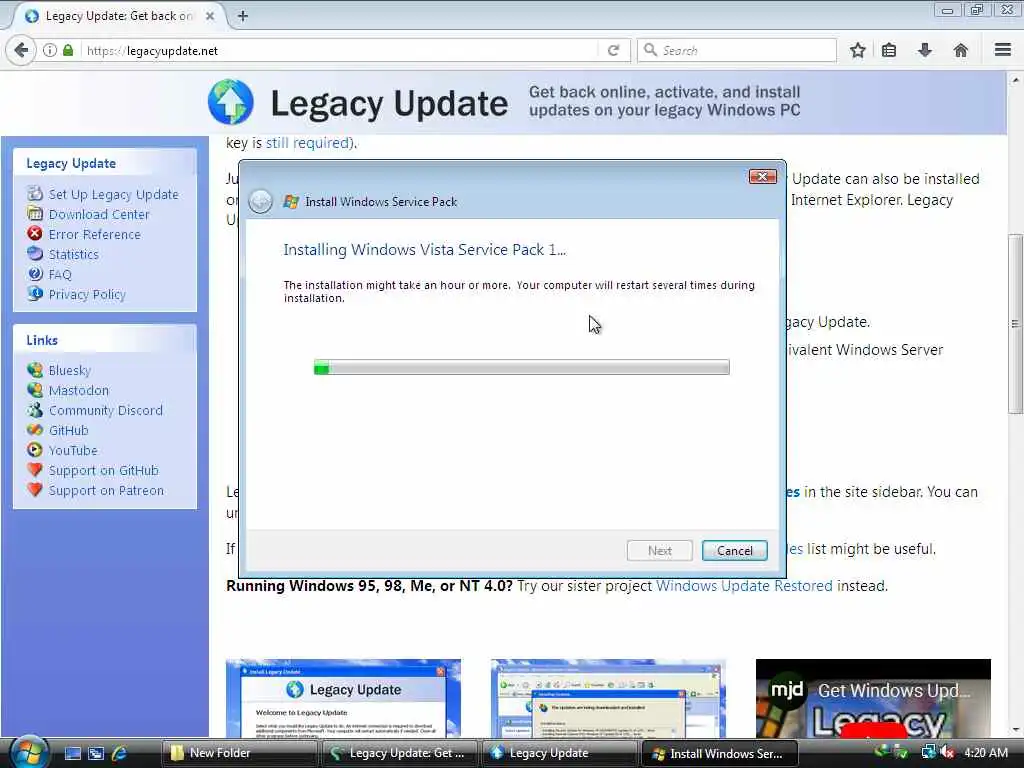Click the installation progress bar
This screenshot has height=768, width=1024.
(x=522, y=367)
